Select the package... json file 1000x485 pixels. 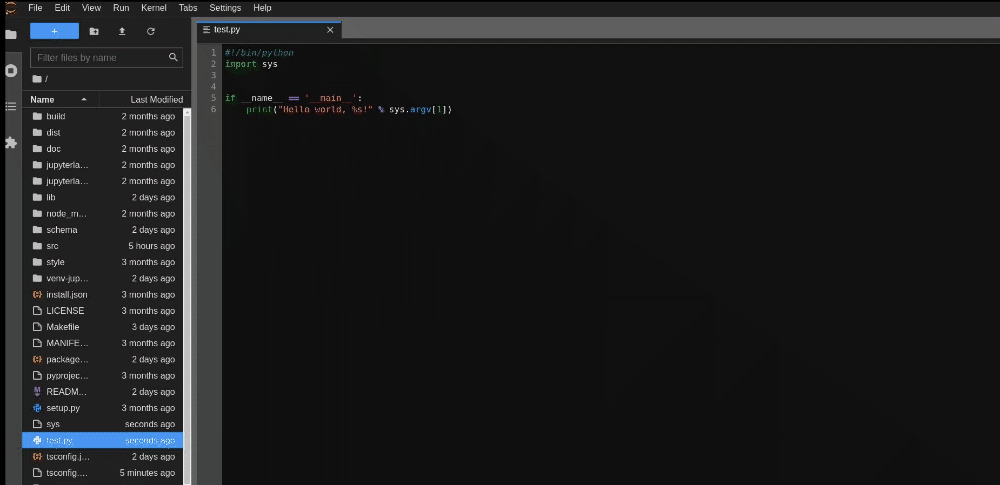pos(103,359)
